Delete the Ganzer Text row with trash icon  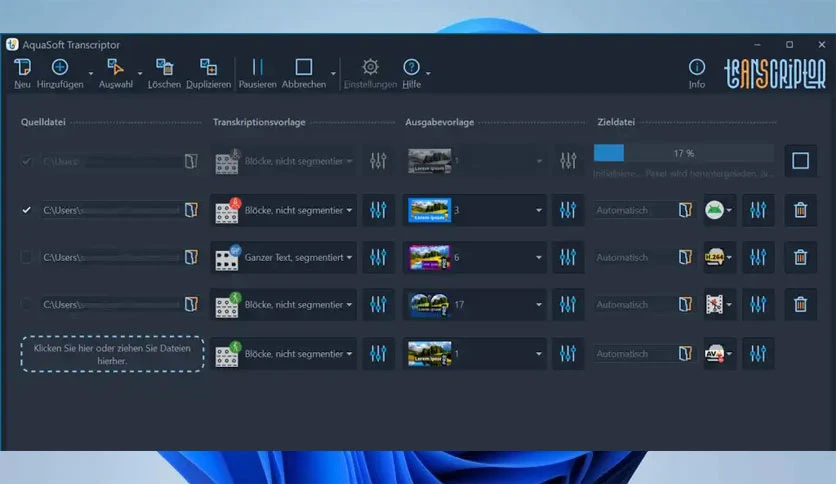(x=800, y=257)
